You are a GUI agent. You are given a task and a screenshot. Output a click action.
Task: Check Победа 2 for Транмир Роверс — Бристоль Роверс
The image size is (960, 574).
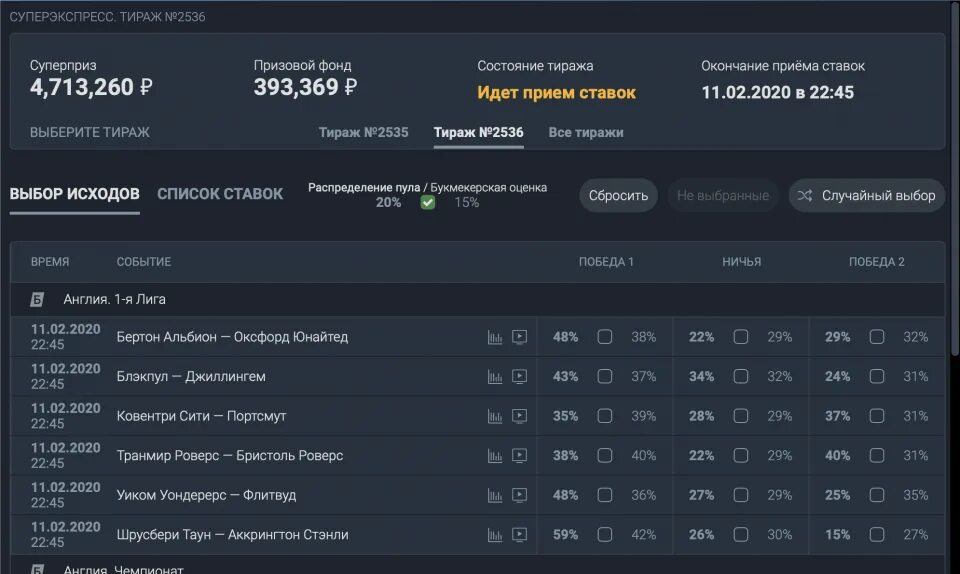click(x=877, y=455)
